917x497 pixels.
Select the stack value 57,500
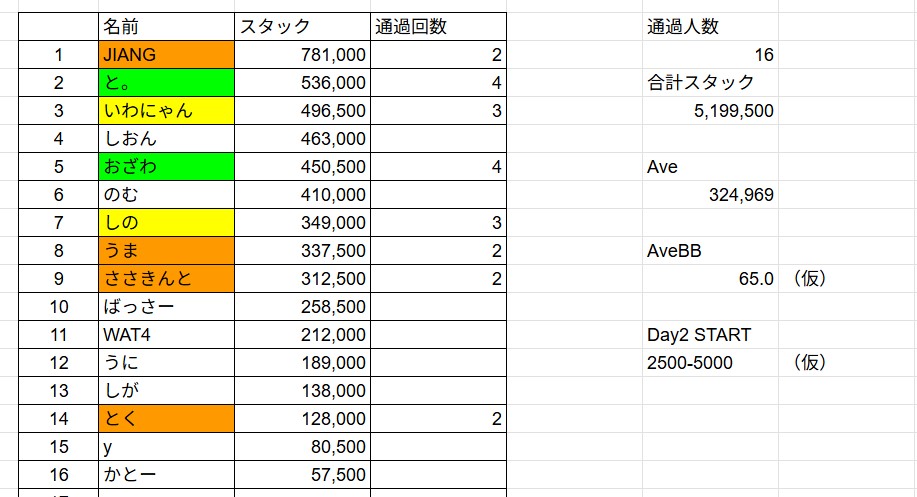(302, 475)
